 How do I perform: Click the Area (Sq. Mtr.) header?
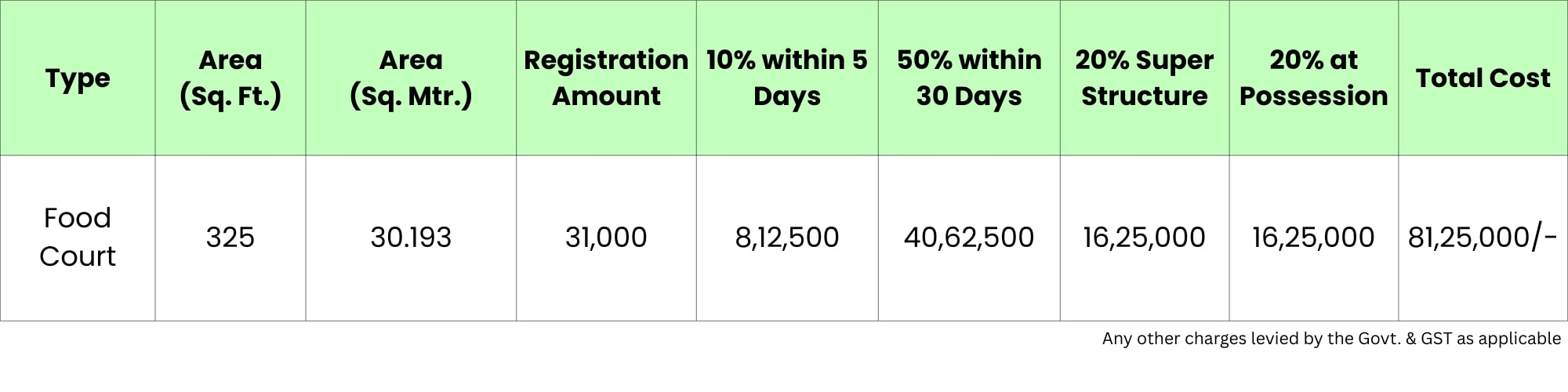[x=411, y=78]
